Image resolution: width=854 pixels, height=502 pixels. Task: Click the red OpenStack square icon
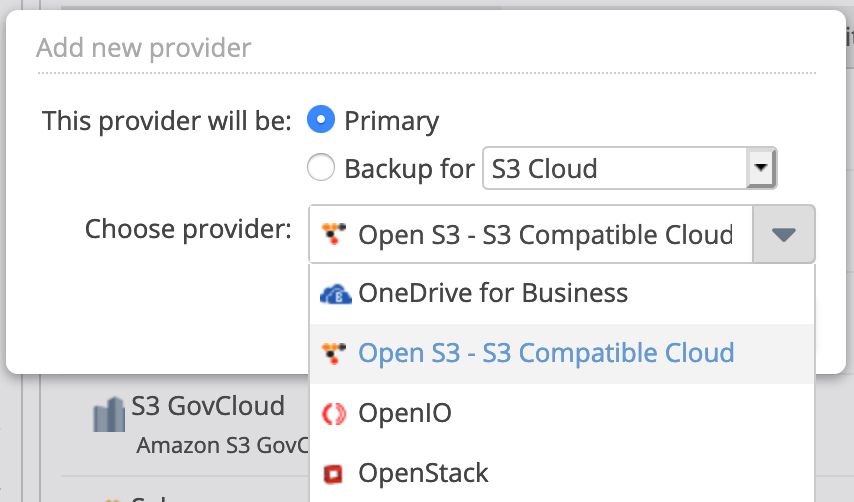334,473
